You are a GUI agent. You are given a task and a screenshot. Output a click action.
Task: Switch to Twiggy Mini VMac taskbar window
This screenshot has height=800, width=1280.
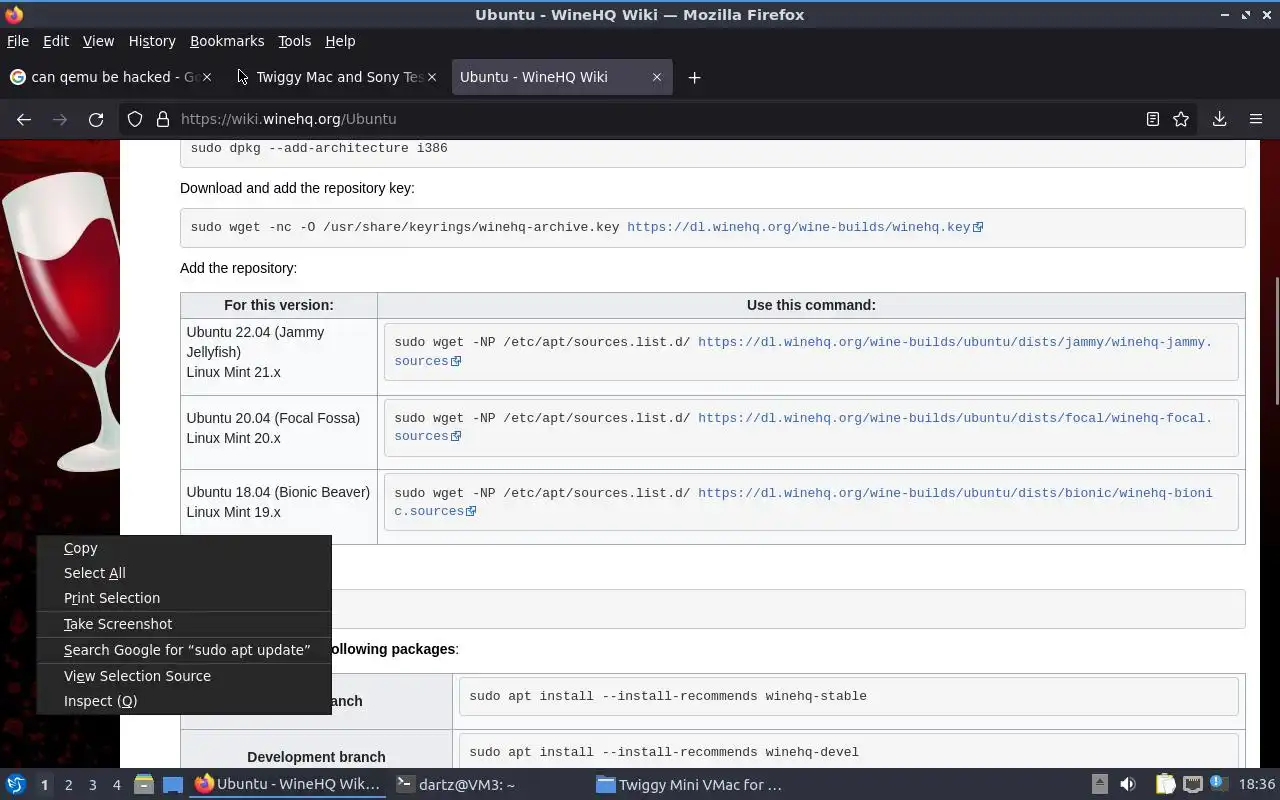[x=689, y=785]
